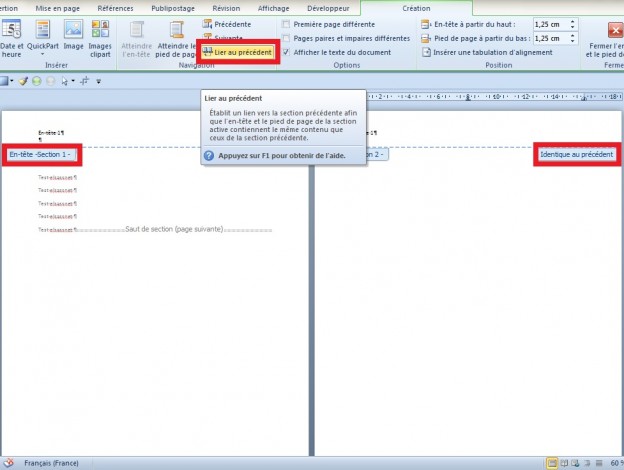This screenshot has height=470, width=624.
Task: Open the Mise en page tab
Action: coord(58,8)
